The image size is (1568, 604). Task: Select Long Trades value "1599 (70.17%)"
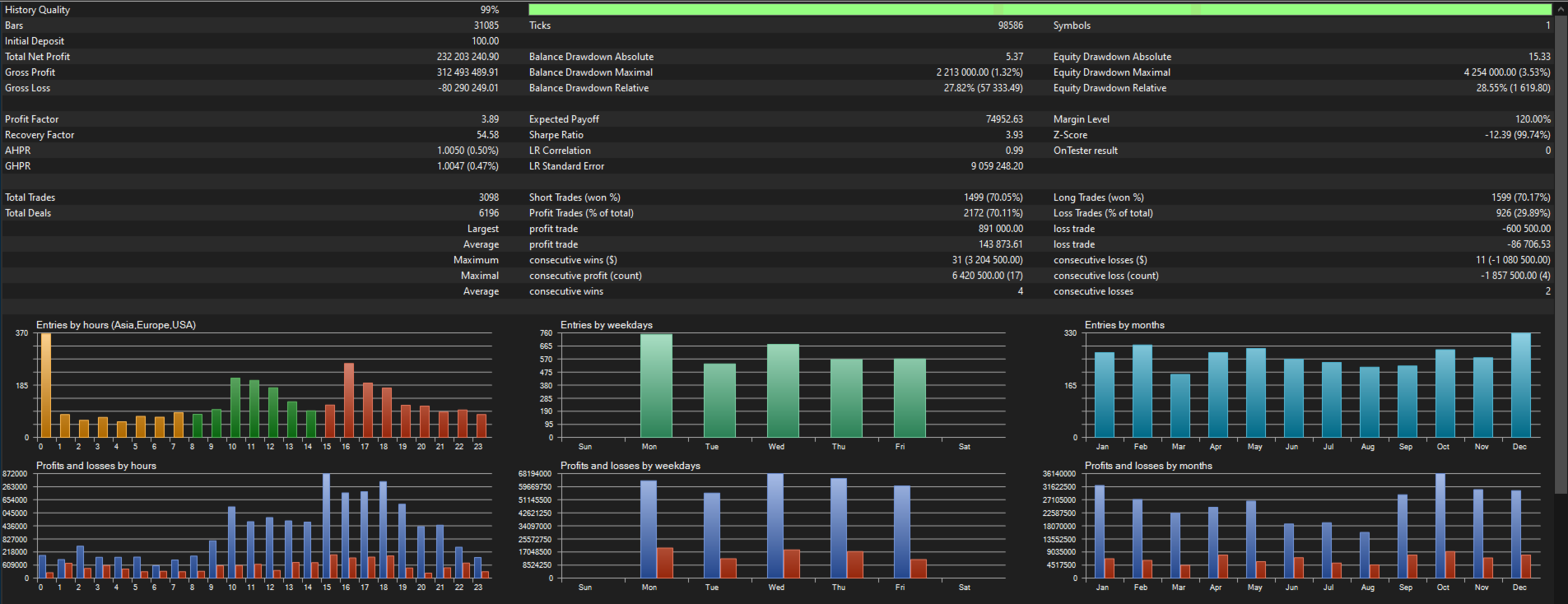[x=1521, y=197]
